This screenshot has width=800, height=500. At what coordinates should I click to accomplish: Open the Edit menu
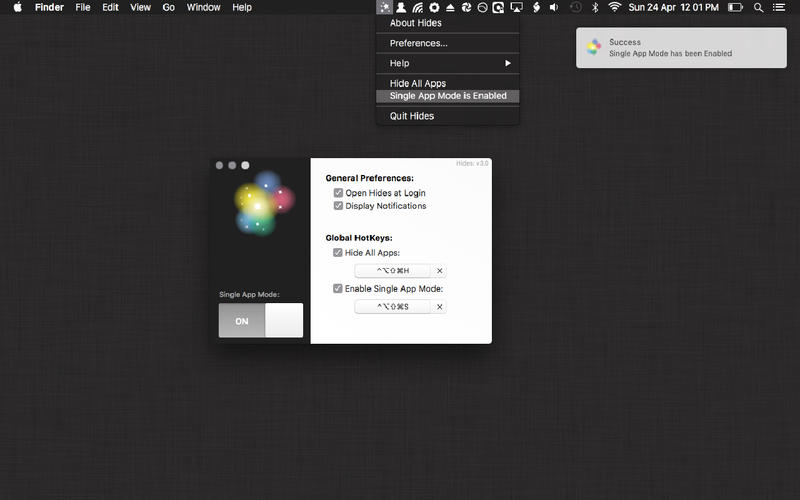pos(110,7)
